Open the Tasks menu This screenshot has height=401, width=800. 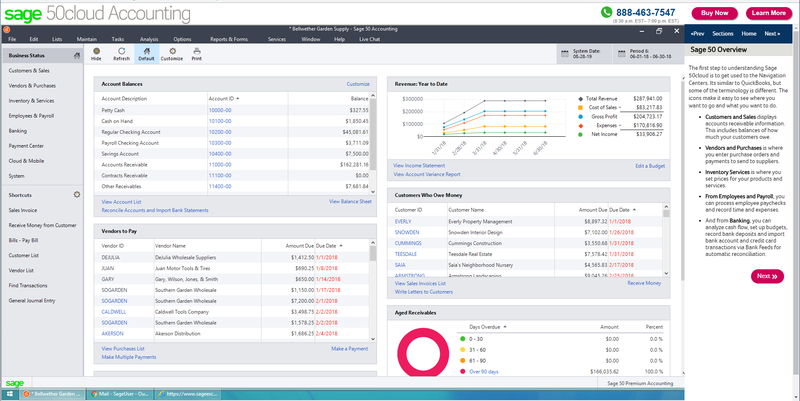(118, 39)
